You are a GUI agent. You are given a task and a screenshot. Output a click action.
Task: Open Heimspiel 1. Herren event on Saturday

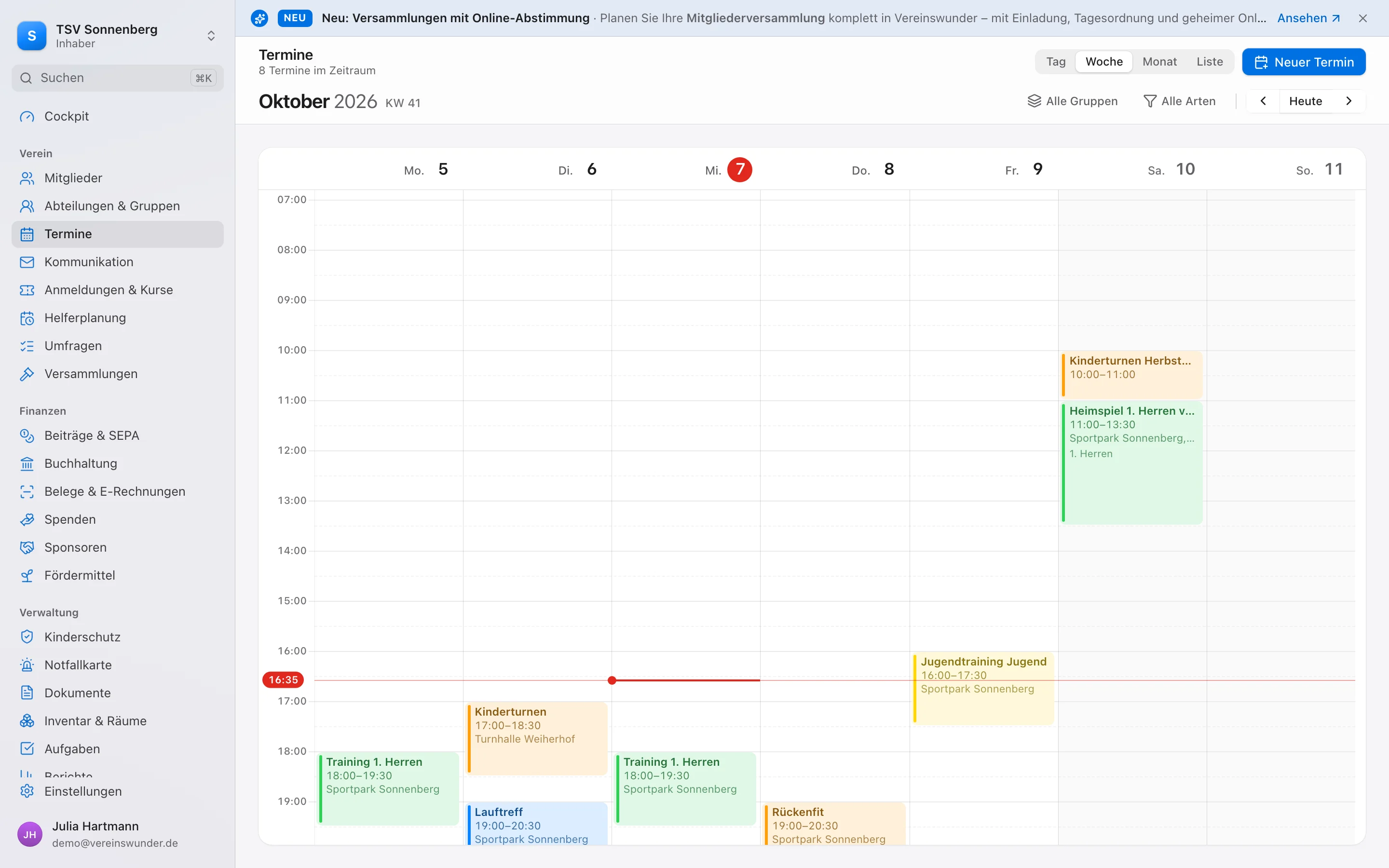pos(1132,463)
